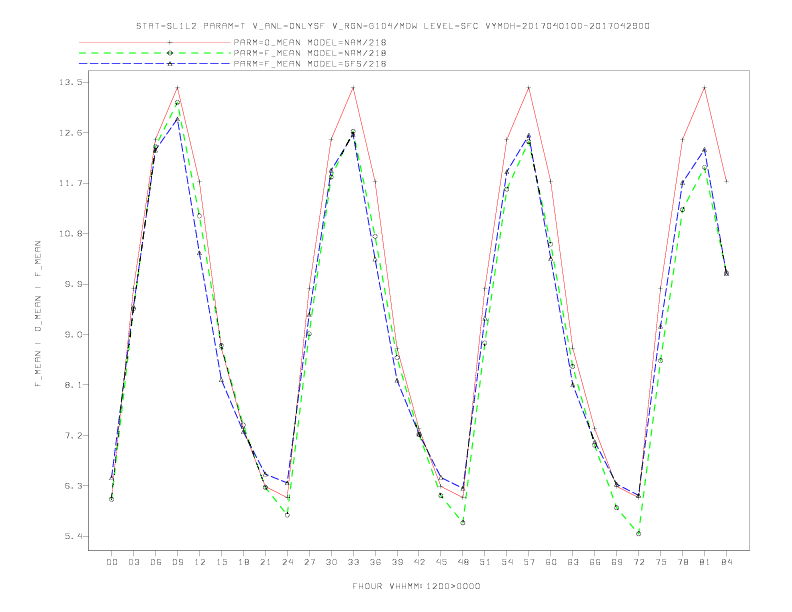Click forecast hour tick label 48
Viewport: 792px width, 612px height.
pyautogui.click(x=463, y=562)
